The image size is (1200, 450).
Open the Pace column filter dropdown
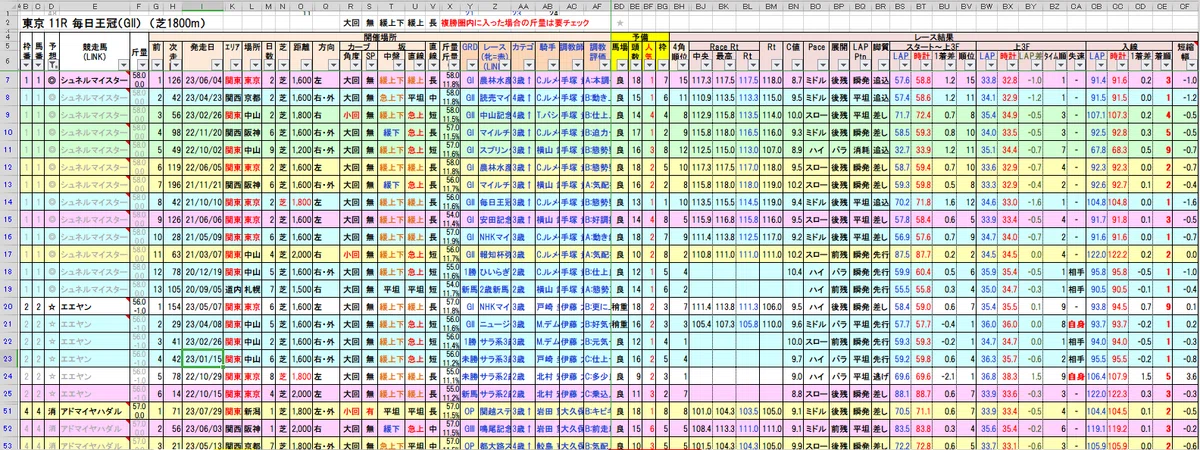click(x=822, y=66)
